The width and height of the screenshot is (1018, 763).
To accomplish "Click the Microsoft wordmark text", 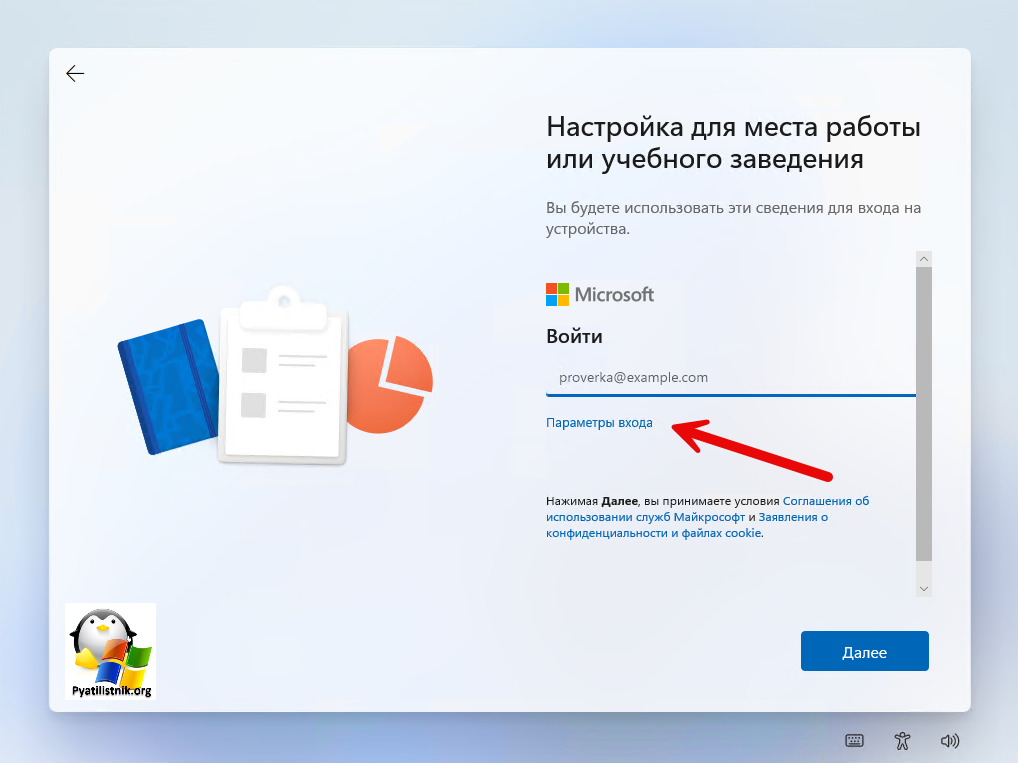I will (x=614, y=294).
